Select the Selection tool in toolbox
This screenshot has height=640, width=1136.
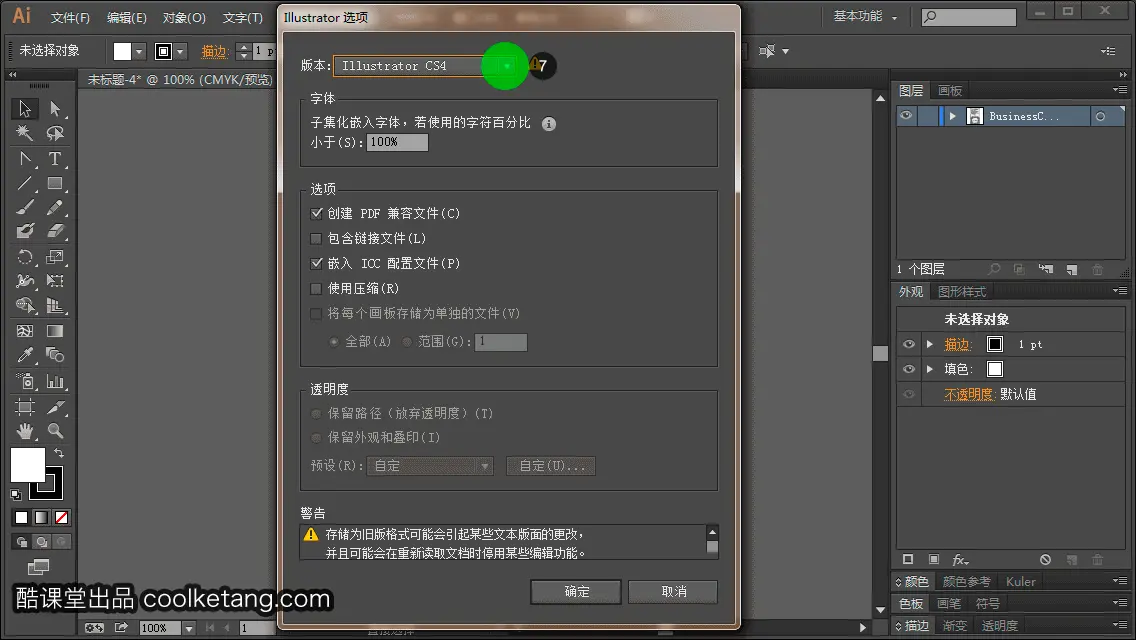pyautogui.click(x=25, y=109)
